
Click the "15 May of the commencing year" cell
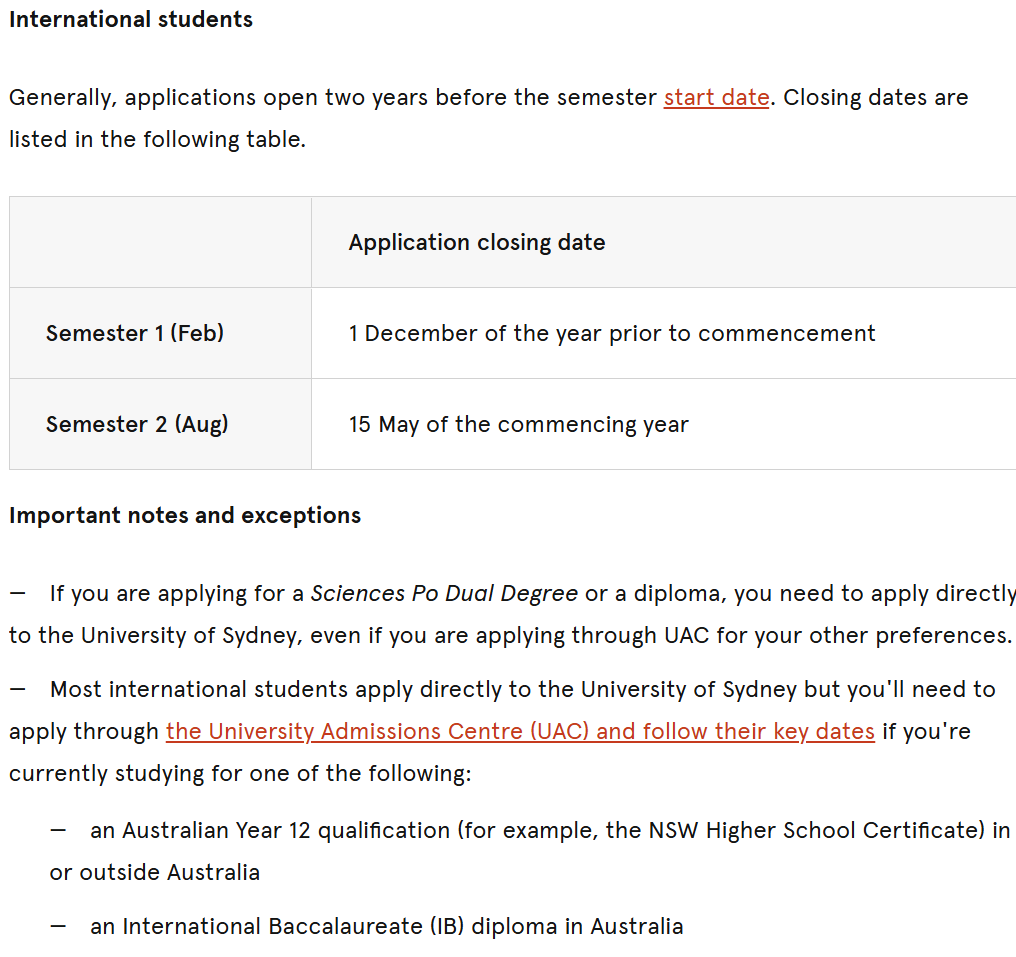[518, 424]
